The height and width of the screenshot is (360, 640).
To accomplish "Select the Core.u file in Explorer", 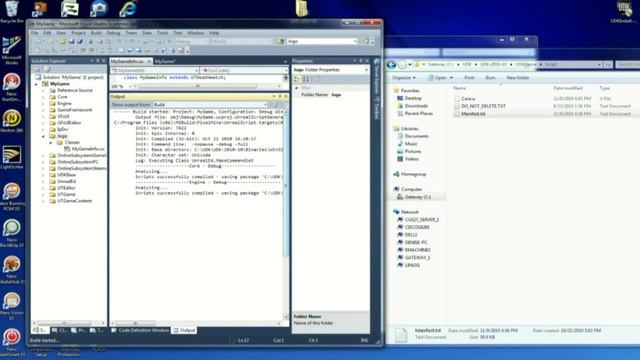I will [468, 98].
